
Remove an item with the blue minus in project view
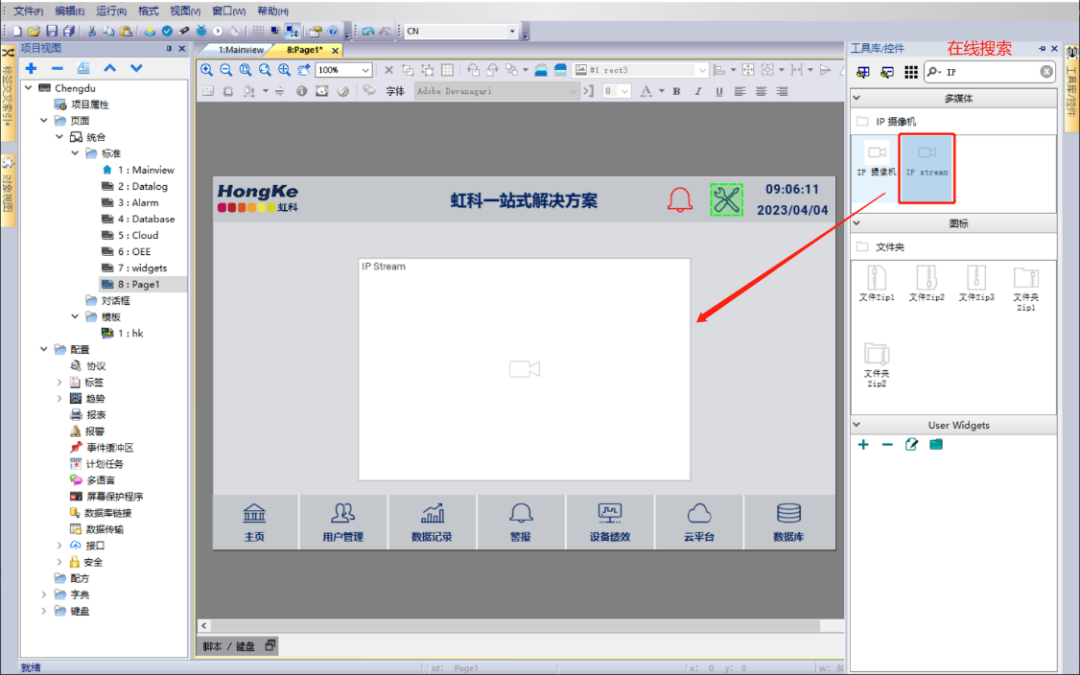[x=57, y=68]
